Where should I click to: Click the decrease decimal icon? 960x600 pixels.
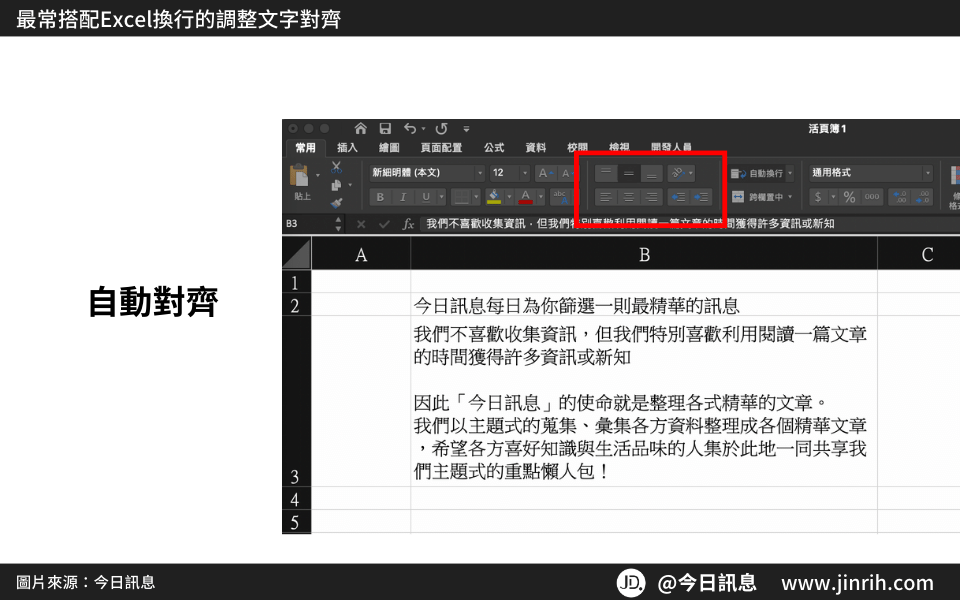(x=922, y=197)
